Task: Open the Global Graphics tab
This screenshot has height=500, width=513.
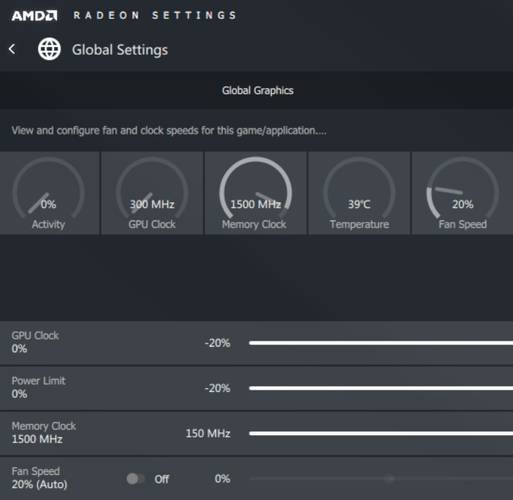Action: (x=258, y=90)
